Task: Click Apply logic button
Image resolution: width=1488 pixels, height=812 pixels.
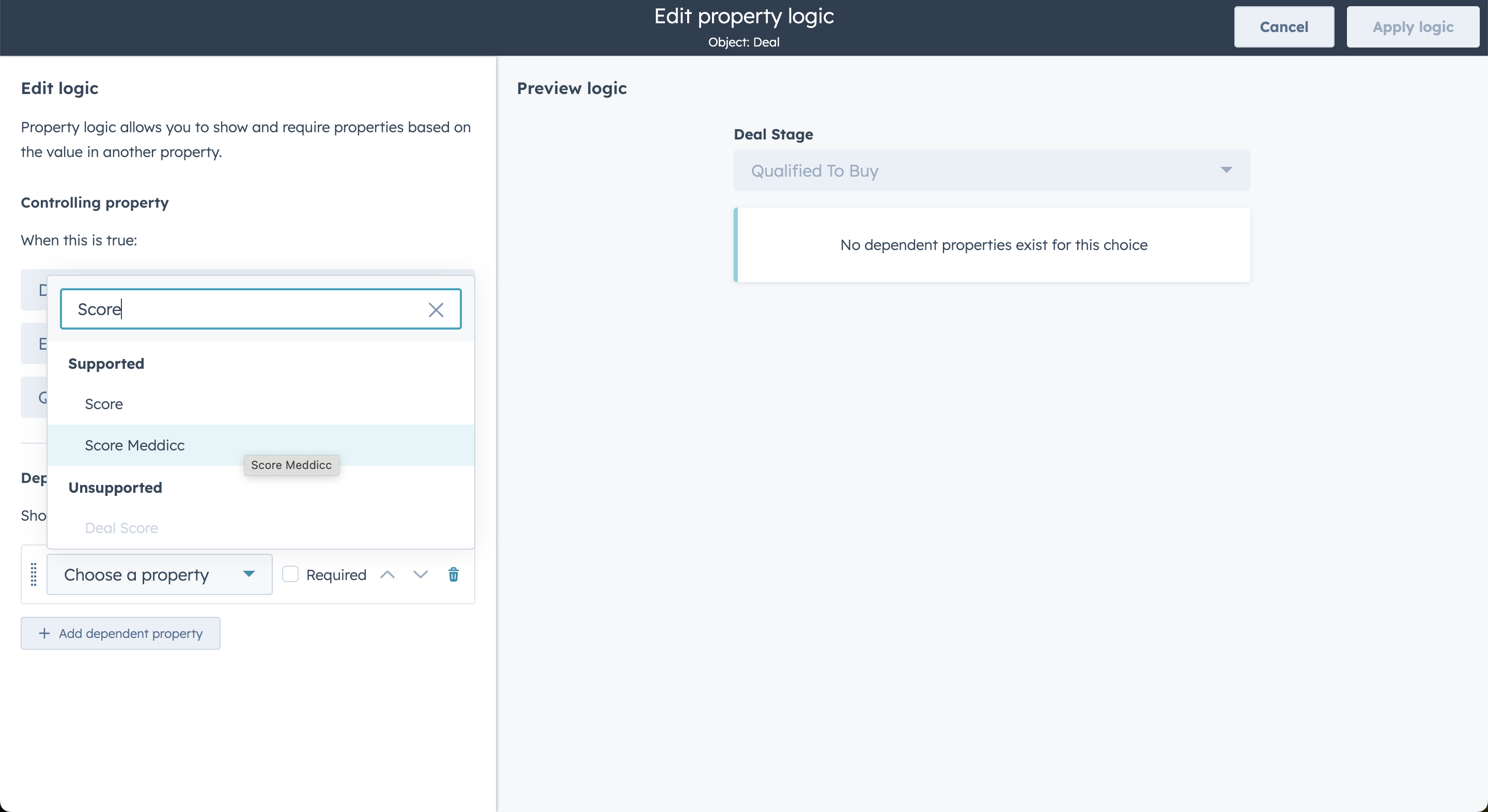Action: click(1413, 27)
